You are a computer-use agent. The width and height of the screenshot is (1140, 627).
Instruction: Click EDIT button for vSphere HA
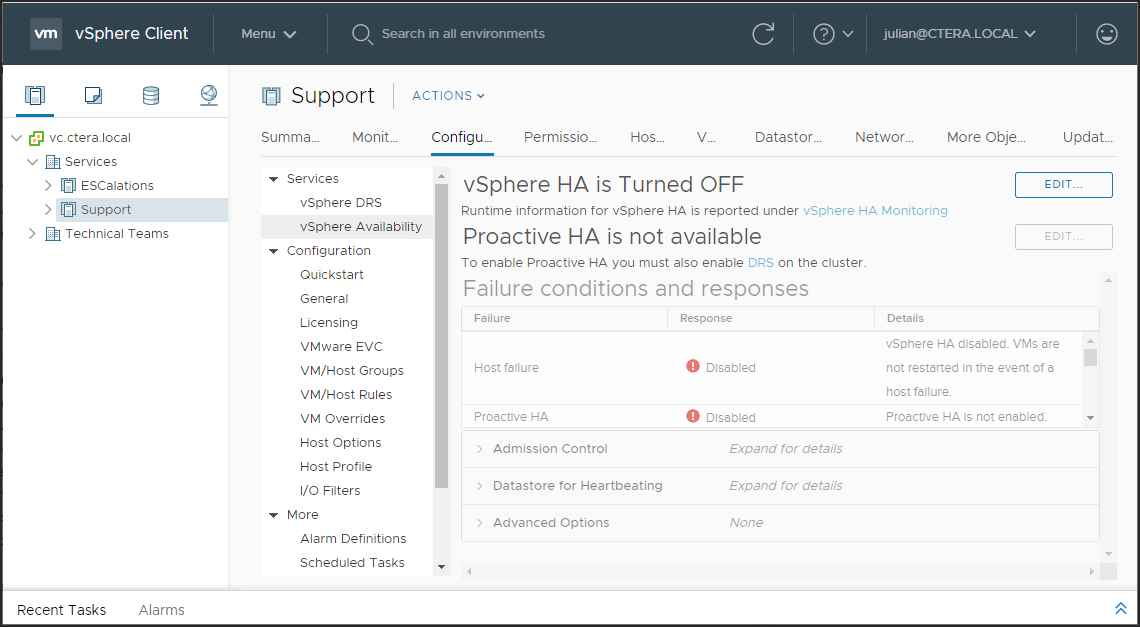[x=1064, y=185]
